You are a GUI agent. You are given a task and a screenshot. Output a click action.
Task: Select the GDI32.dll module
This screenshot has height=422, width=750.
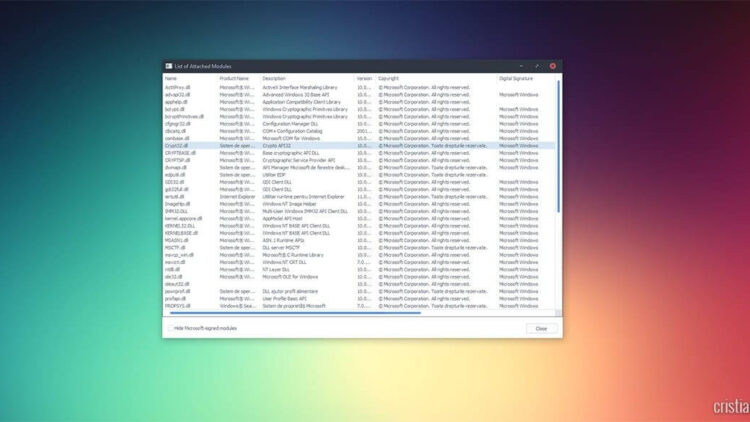[x=175, y=182]
